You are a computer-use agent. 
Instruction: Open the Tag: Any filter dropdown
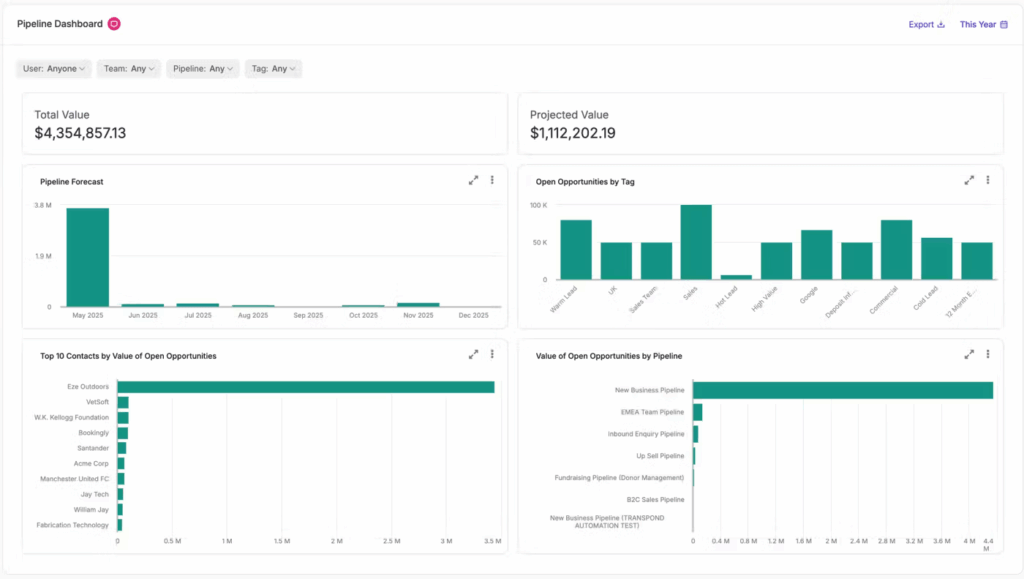pyautogui.click(x=273, y=69)
